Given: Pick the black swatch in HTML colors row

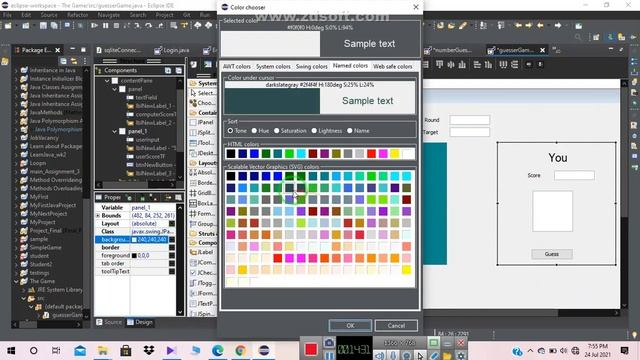Looking at the screenshot, I should click(231, 153).
